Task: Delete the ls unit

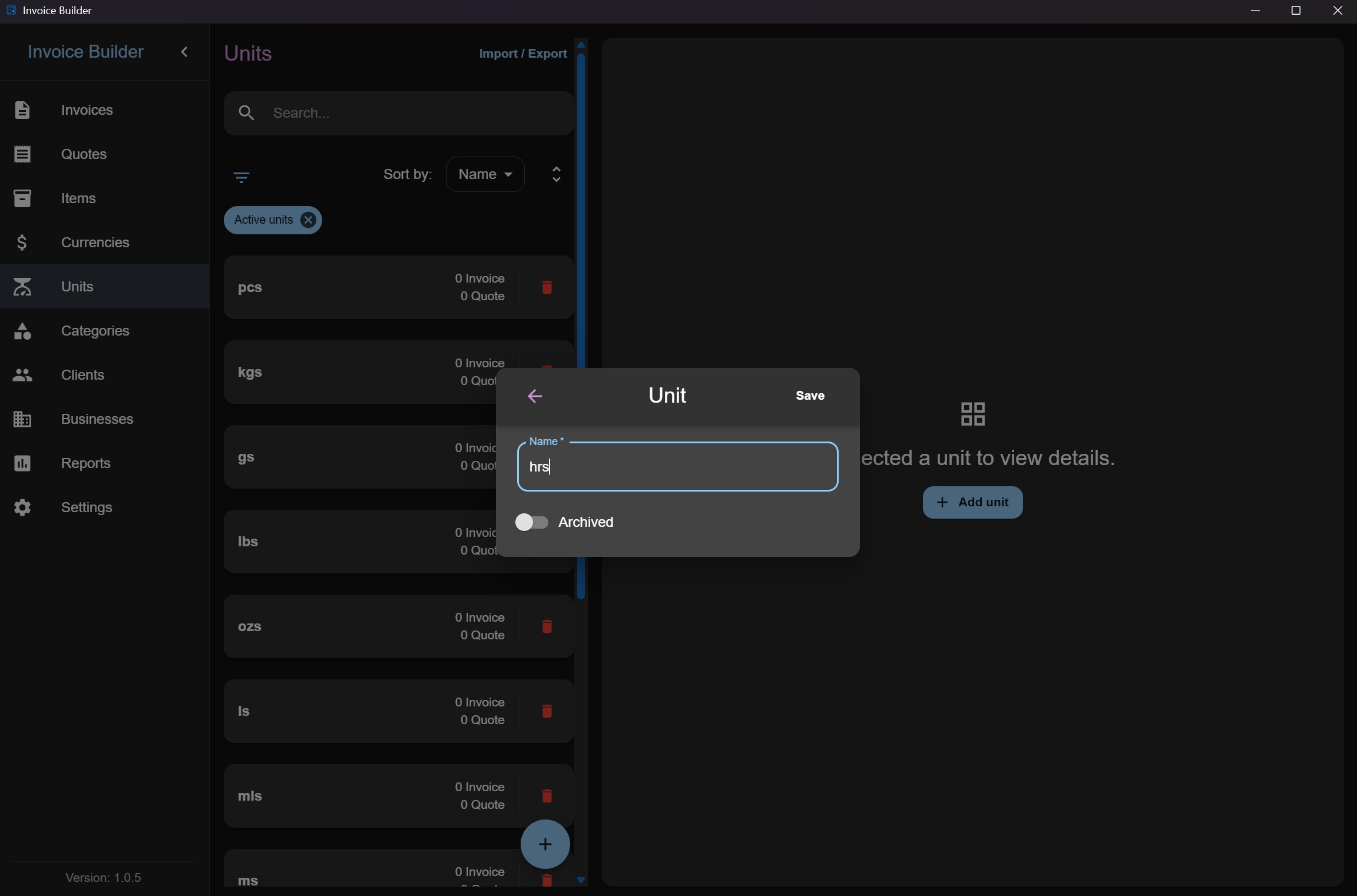Action: (x=547, y=711)
